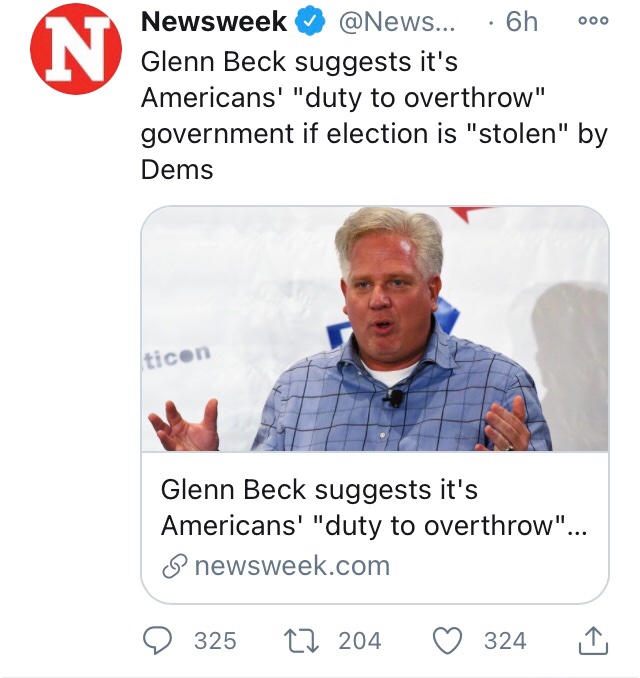640x678 pixels.
Task: Open the Newsweek profile avatar
Action: [x=77, y=49]
